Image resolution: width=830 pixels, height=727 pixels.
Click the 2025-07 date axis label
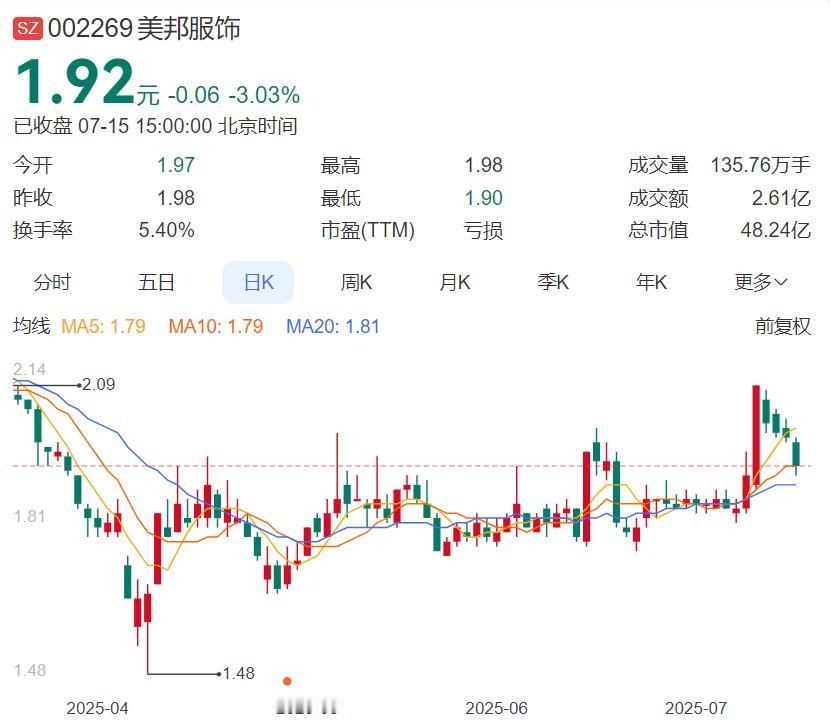(696, 708)
